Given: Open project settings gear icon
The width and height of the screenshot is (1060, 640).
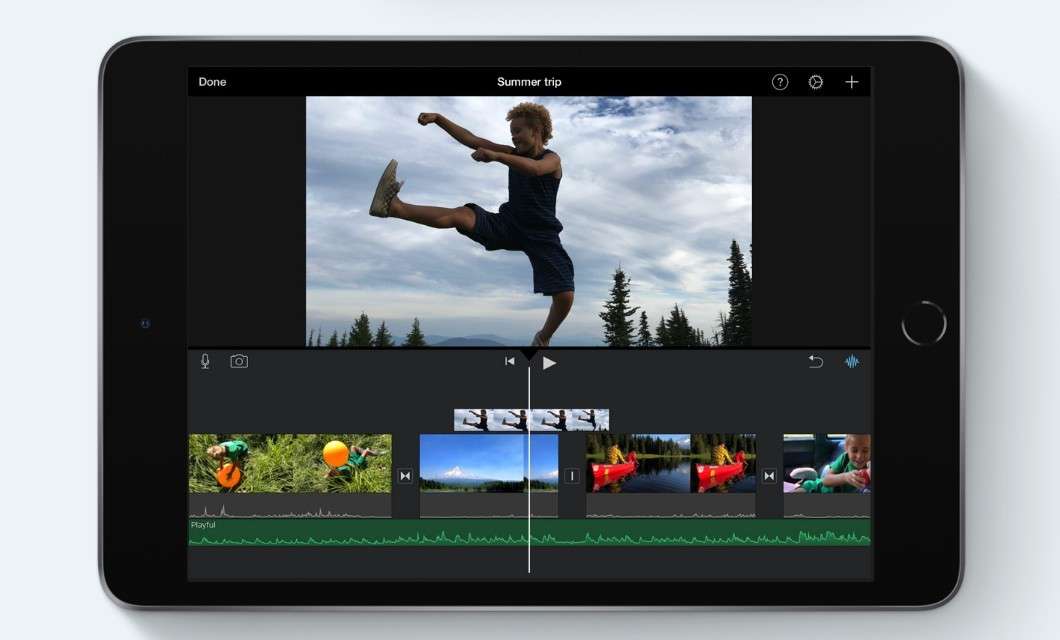Looking at the screenshot, I should [x=815, y=82].
